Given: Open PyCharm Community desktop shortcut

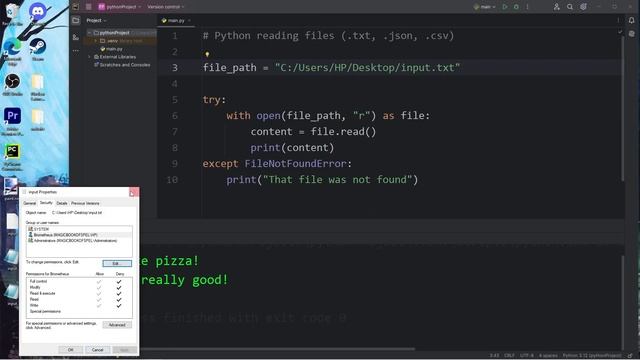Looking at the screenshot, I should pos(12,157).
